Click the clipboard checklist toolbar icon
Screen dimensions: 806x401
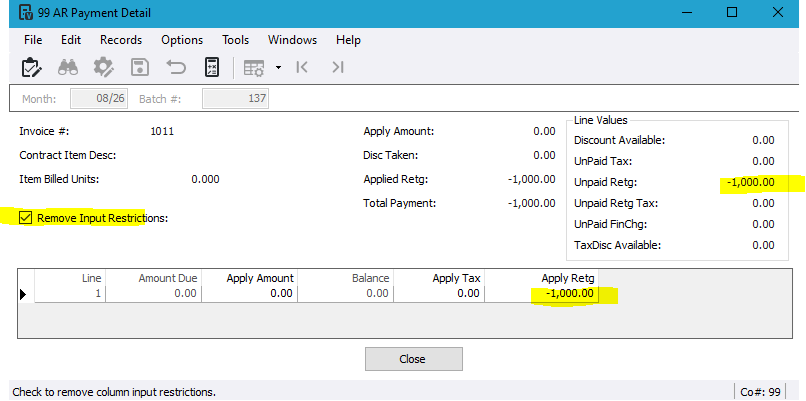click(x=31, y=67)
